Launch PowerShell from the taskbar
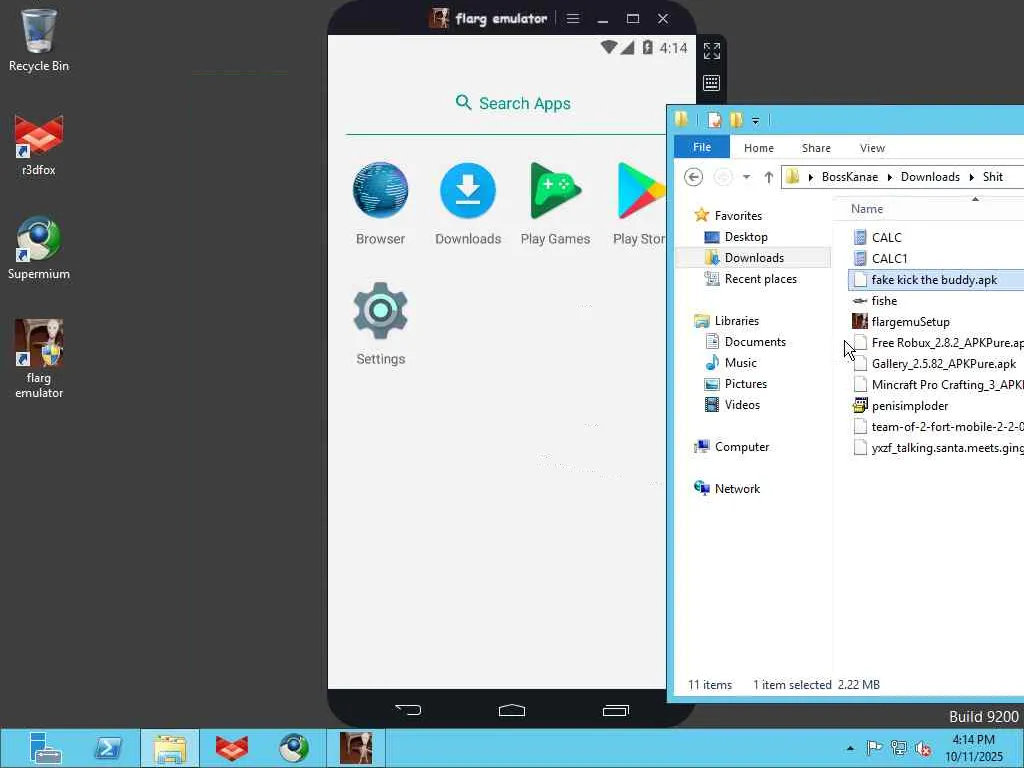1024x768 pixels. point(108,748)
